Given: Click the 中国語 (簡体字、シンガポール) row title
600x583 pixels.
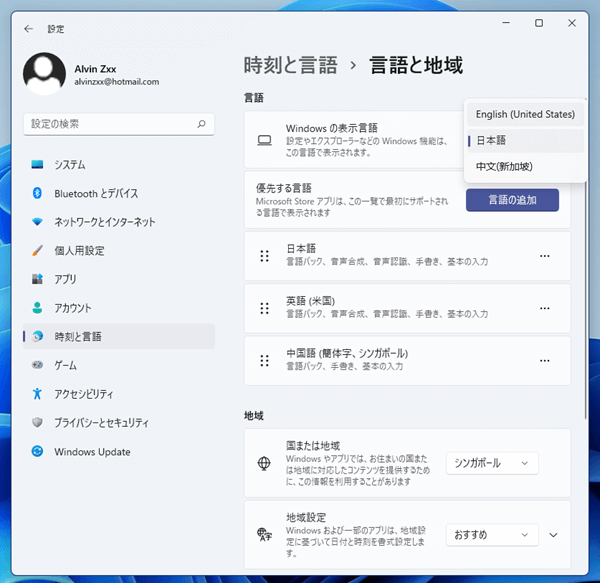Looking at the screenshot, I should 347,353.
